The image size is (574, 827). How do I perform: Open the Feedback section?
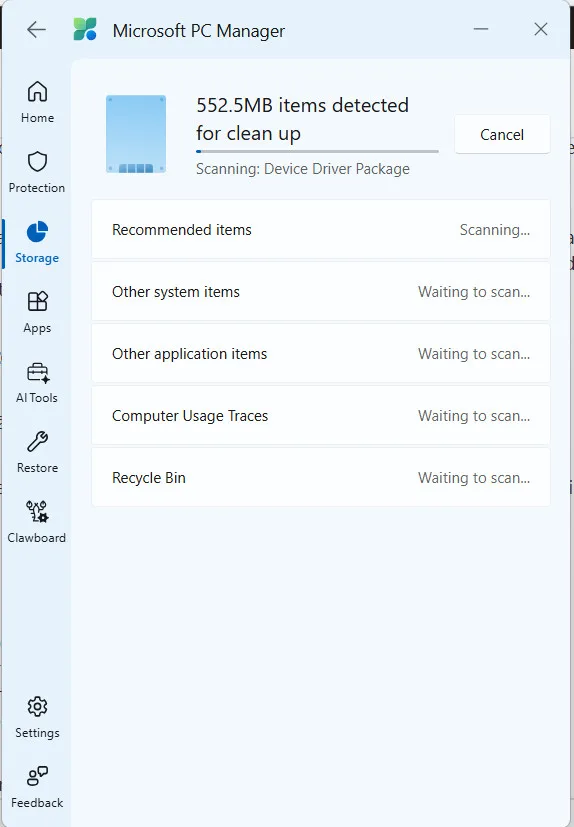pos(37,788)
